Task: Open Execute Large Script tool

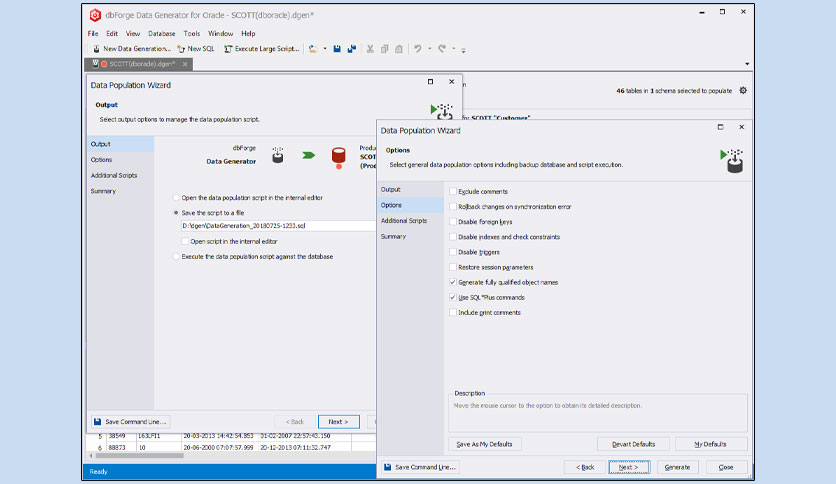Action: [x=261, y=49]
